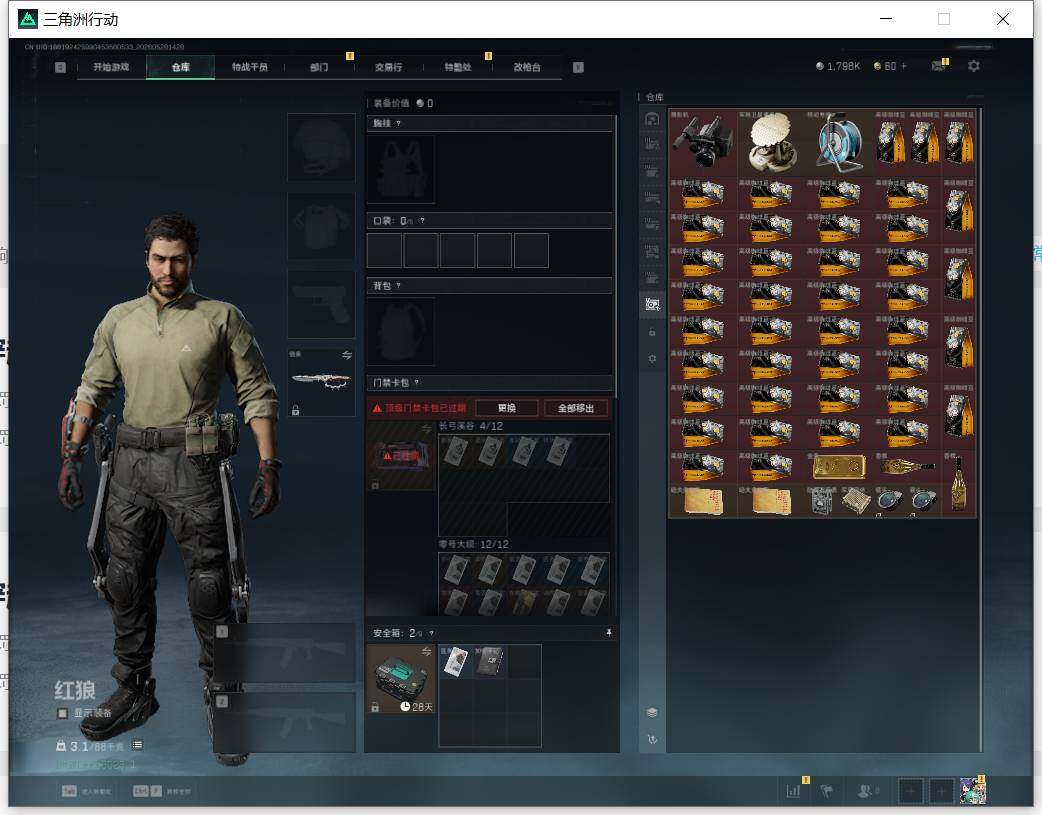Click the empty body armor slot
Screen dimensions: 1042x815
(321, 226)
